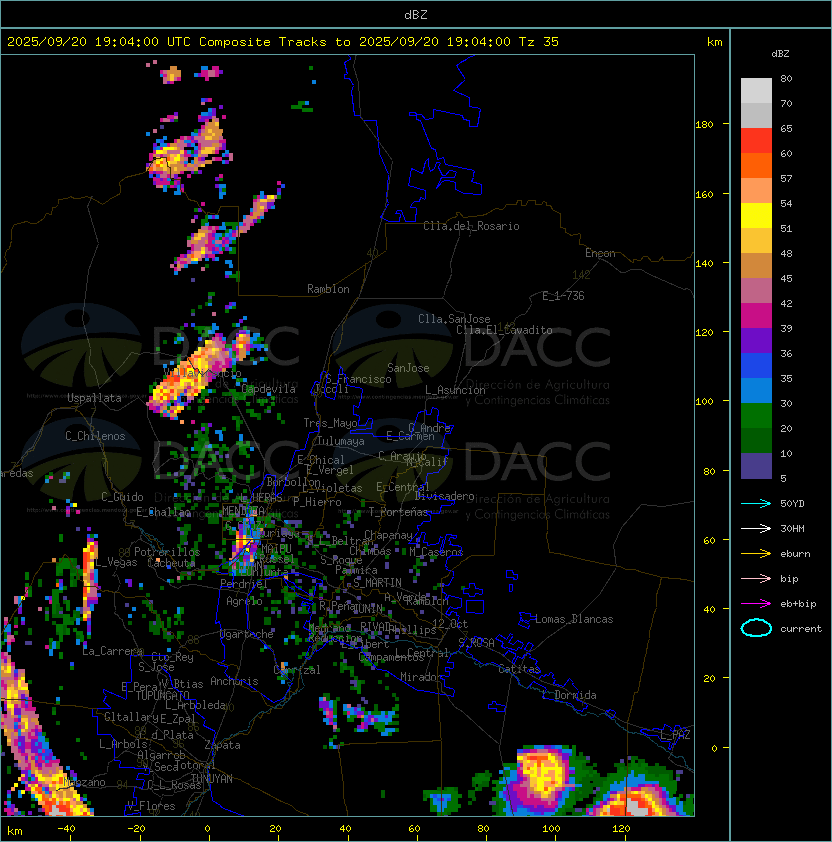Pick the light gray swatch below 80 dBZ
This screenshot has height=842, width=832.
756,91
